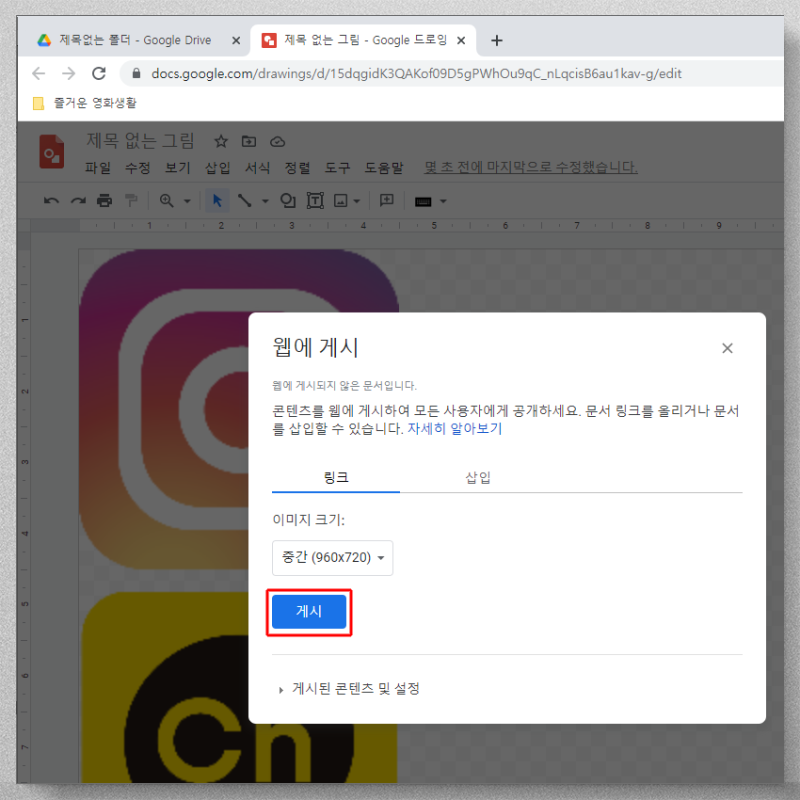Screen dimensions: 800x800
Task: Click the browser back arrow
Action: point(39,73)
